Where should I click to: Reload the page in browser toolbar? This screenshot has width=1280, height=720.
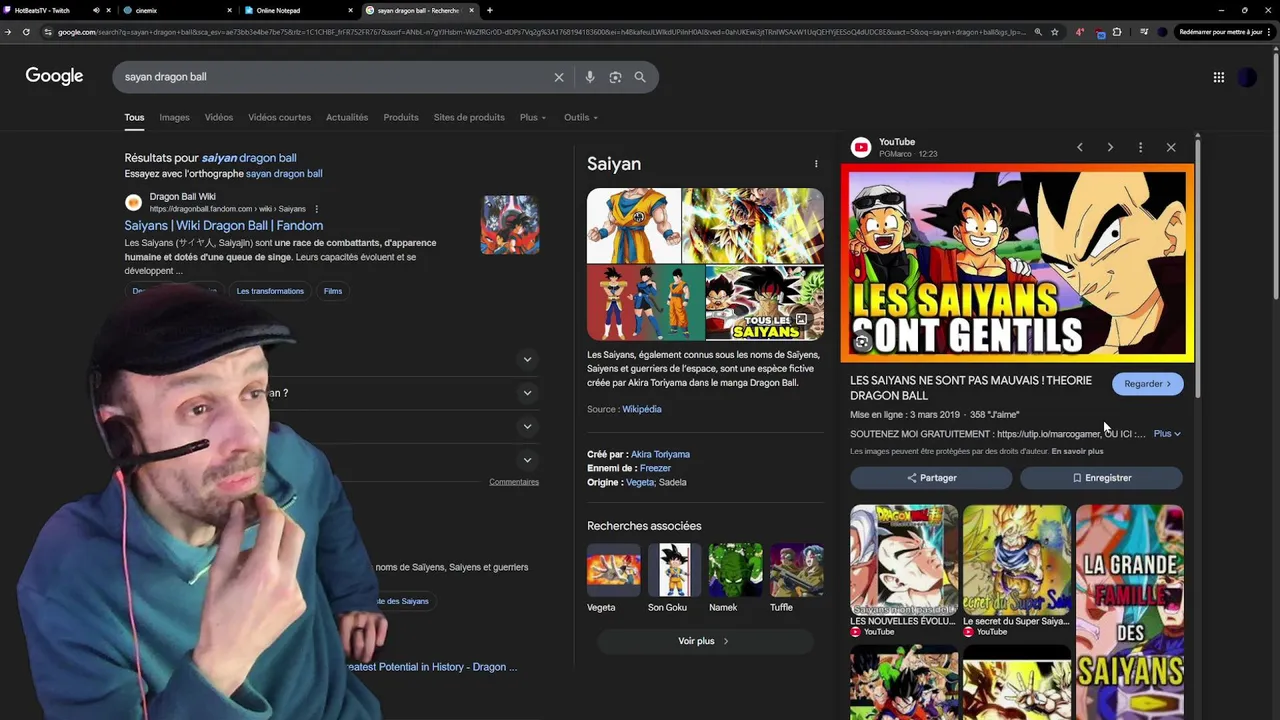pyautogui.click(x=26, y=32)
